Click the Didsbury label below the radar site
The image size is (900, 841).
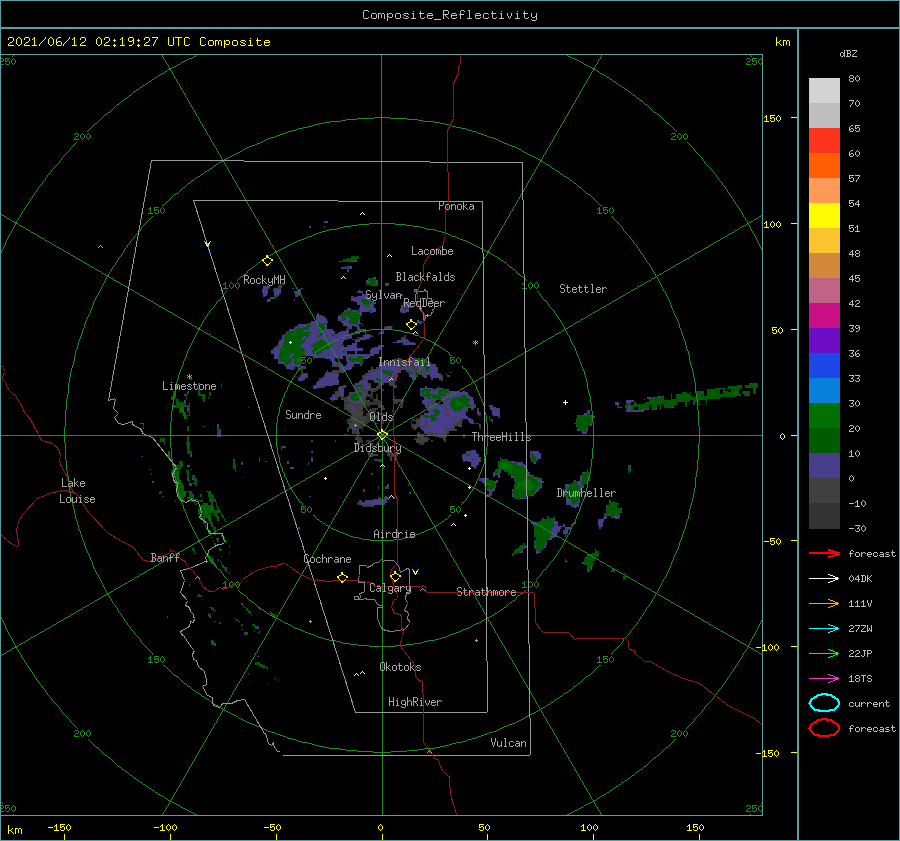click(377, 448)
